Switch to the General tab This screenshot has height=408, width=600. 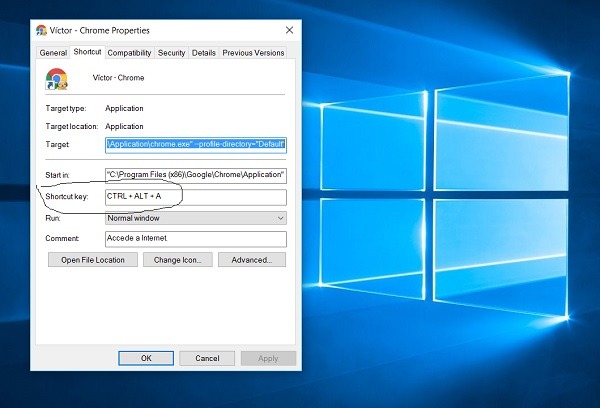click(x=53, y=52)
